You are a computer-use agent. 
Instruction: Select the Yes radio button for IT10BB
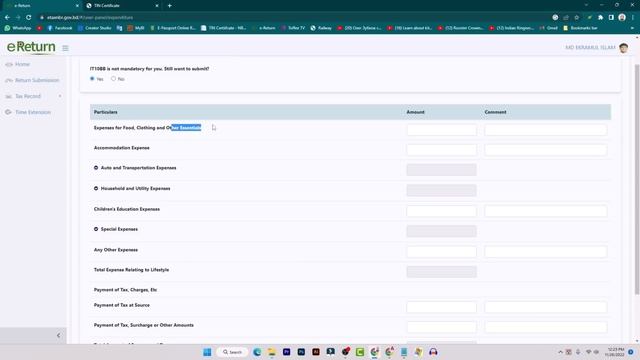point(92,79)
